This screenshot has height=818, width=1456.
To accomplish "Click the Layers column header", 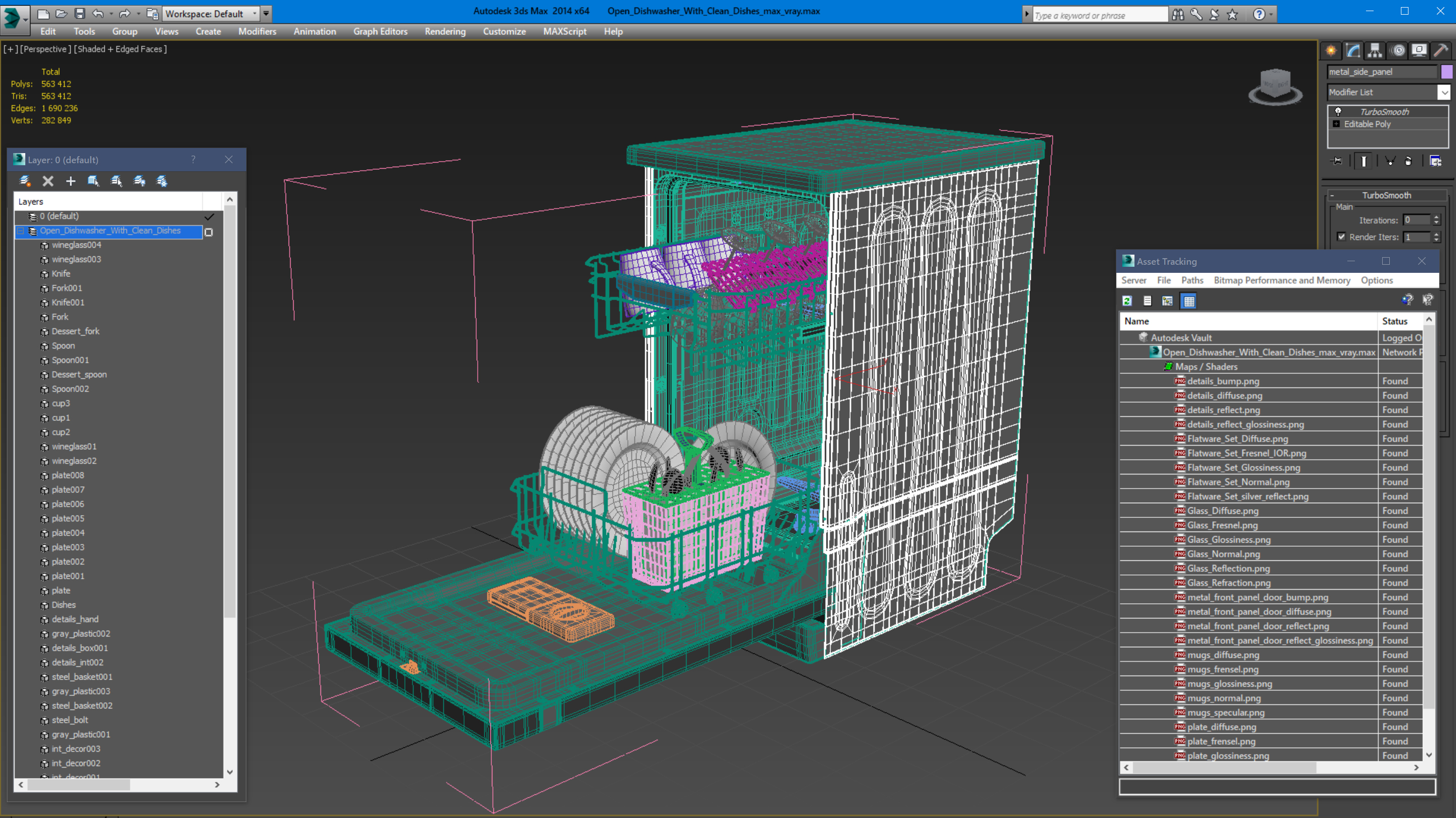I will [x=109, y=202].
